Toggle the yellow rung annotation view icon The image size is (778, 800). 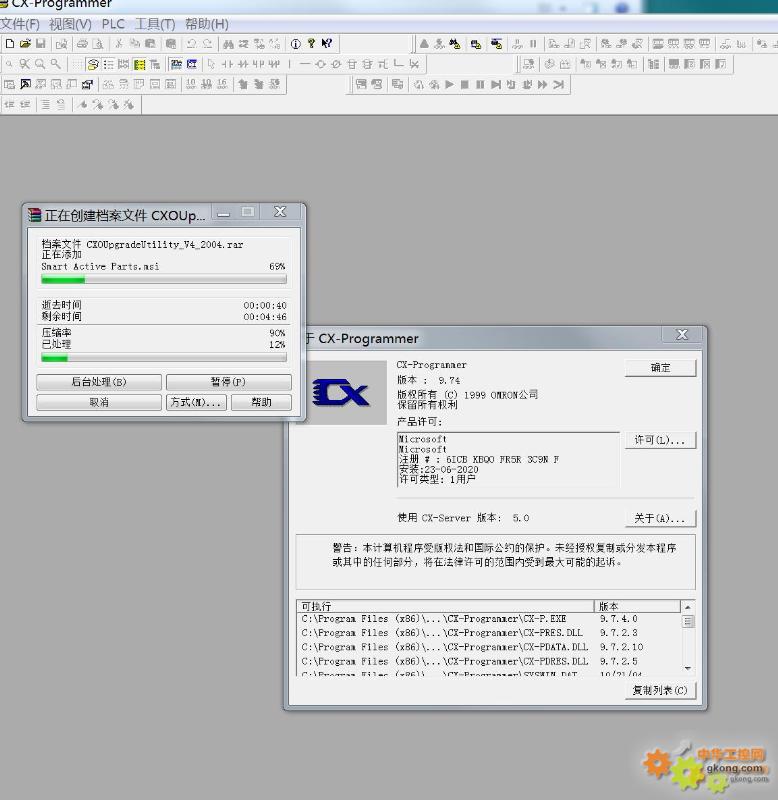tap(139, 64)
